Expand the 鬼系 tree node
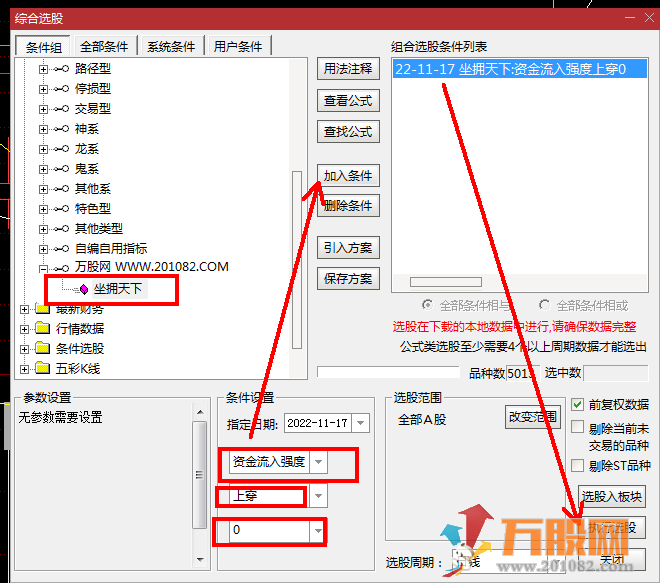 click(43, 169)
